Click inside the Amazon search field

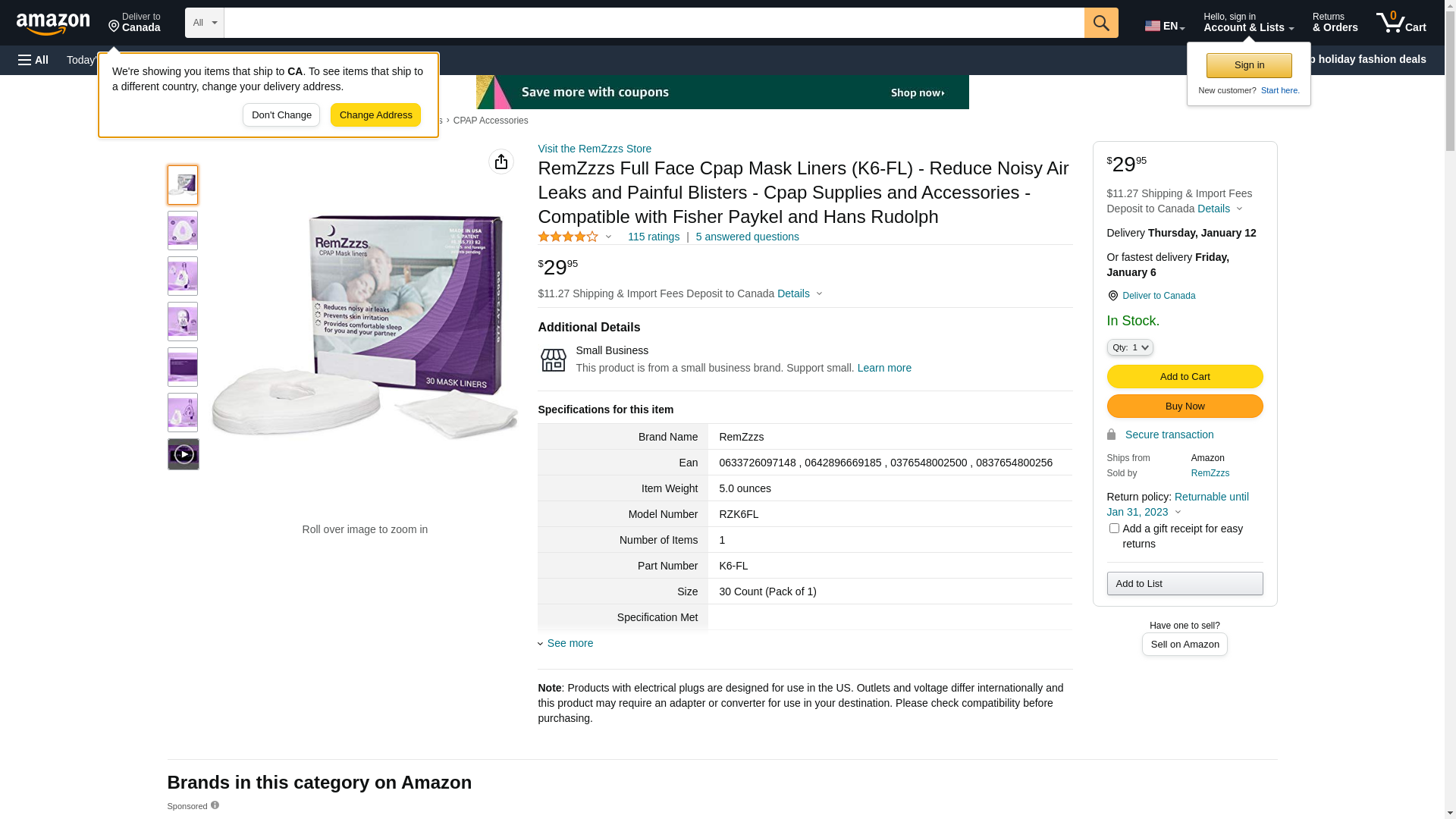pyautogui.click(x=654, y=23)
